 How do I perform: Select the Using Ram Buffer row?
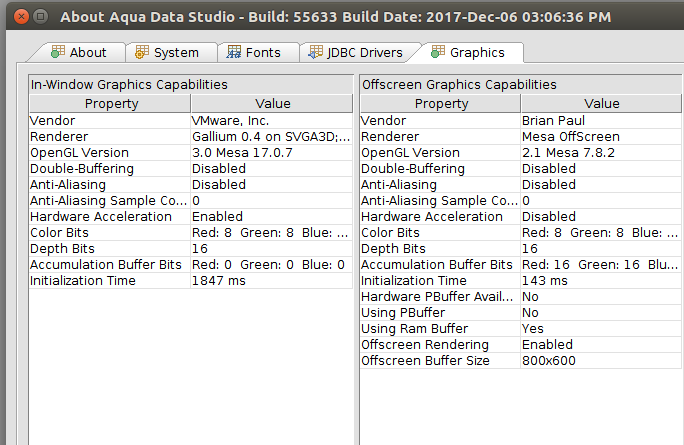(521, 329)
